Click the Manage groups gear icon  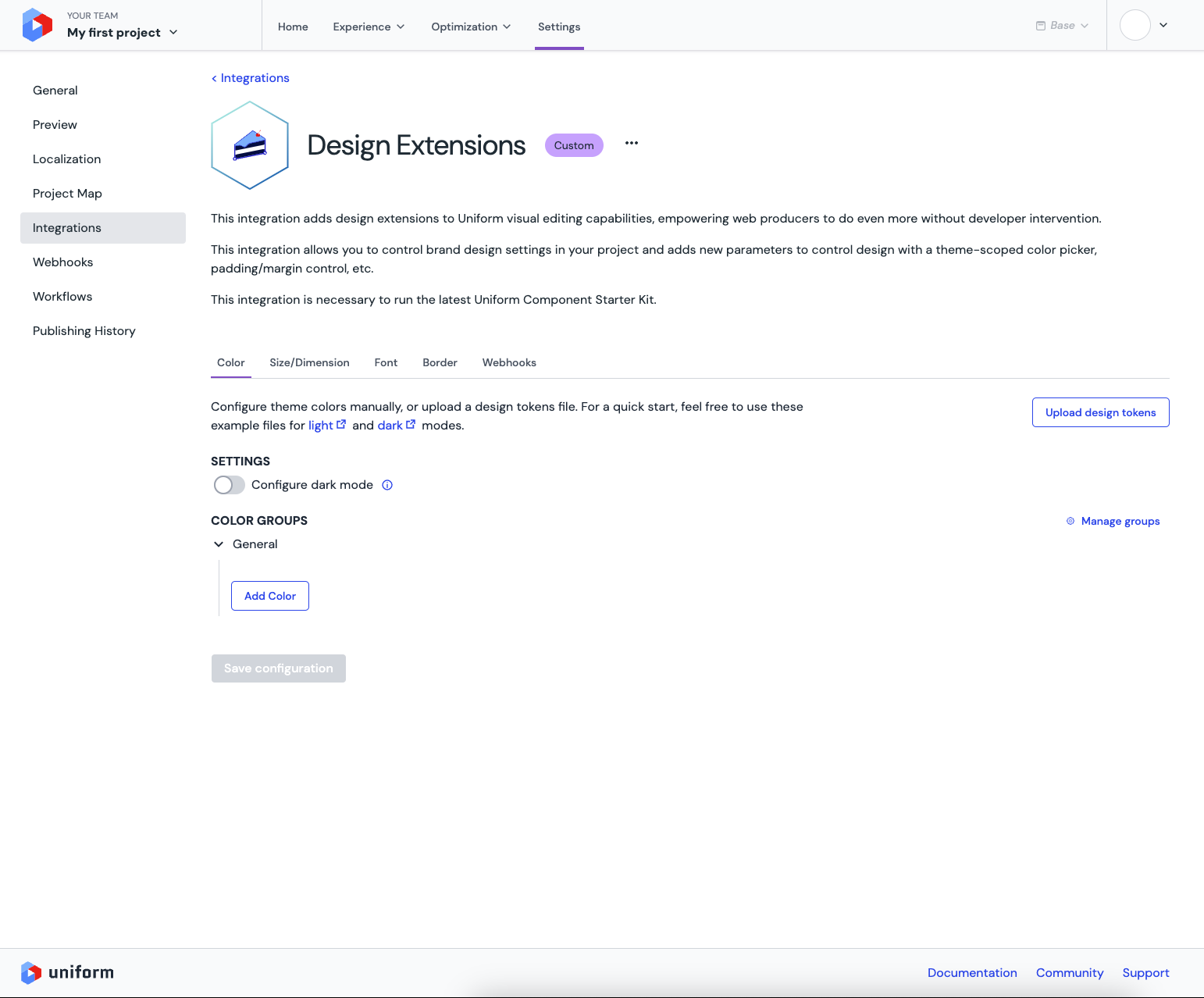point(1070,521)
